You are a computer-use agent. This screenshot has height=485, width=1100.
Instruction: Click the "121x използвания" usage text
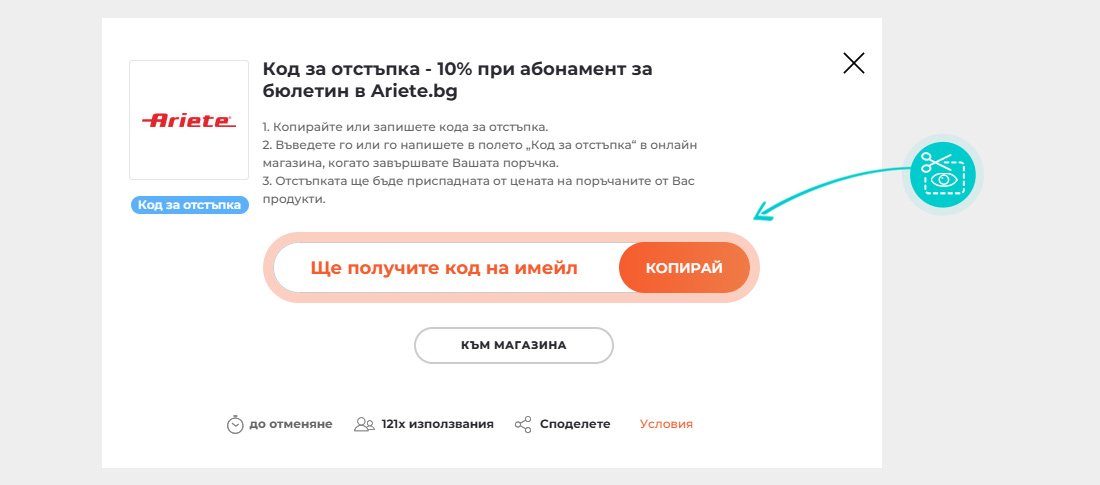pyautogui.click(x=437, y=424)
